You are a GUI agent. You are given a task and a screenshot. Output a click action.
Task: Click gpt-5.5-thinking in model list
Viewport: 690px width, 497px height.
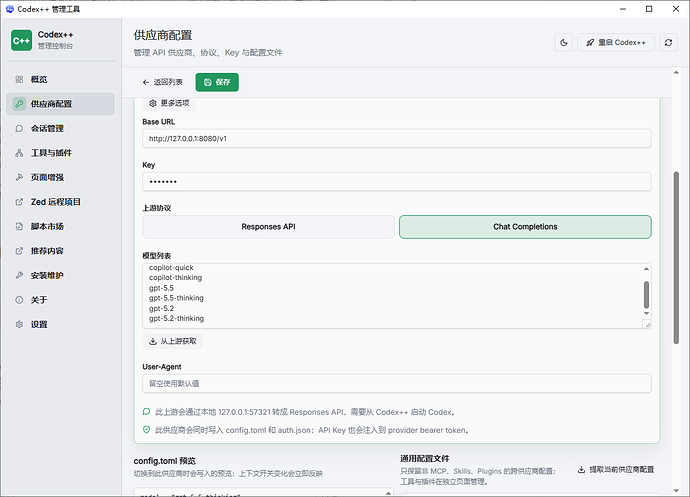click(x=176, y=298)
